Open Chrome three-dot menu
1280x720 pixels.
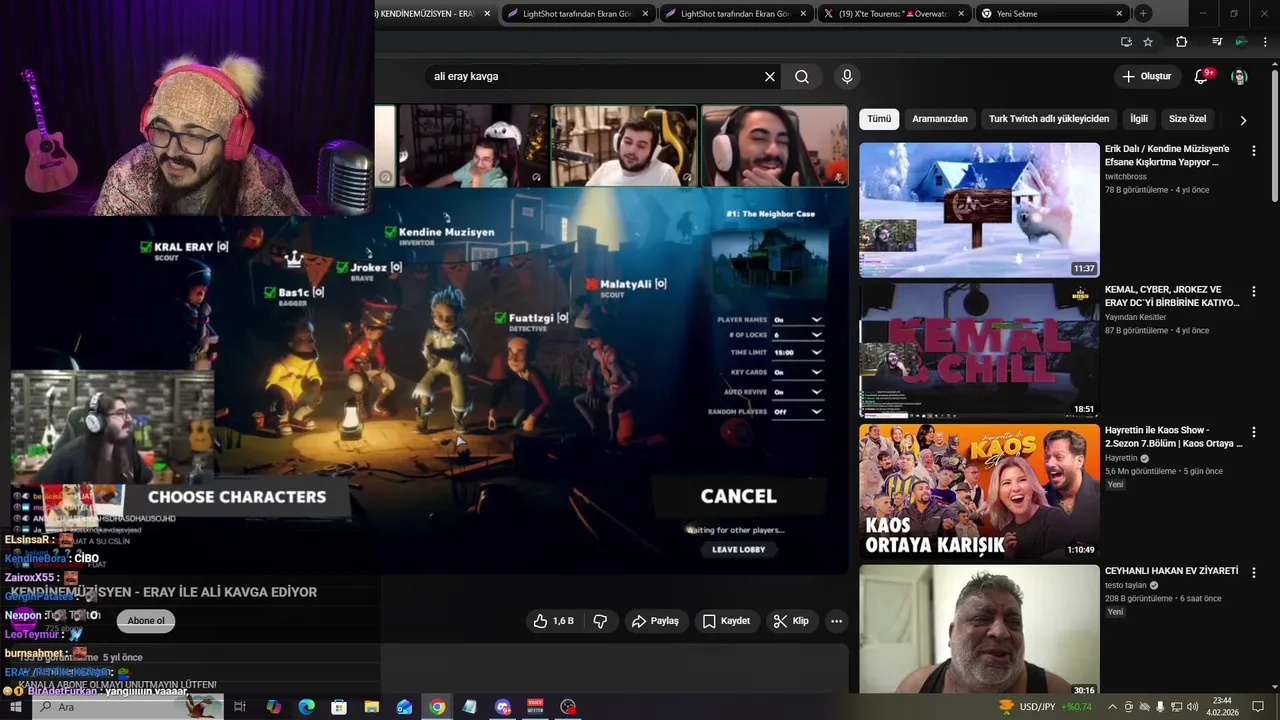coord(1264,42)
